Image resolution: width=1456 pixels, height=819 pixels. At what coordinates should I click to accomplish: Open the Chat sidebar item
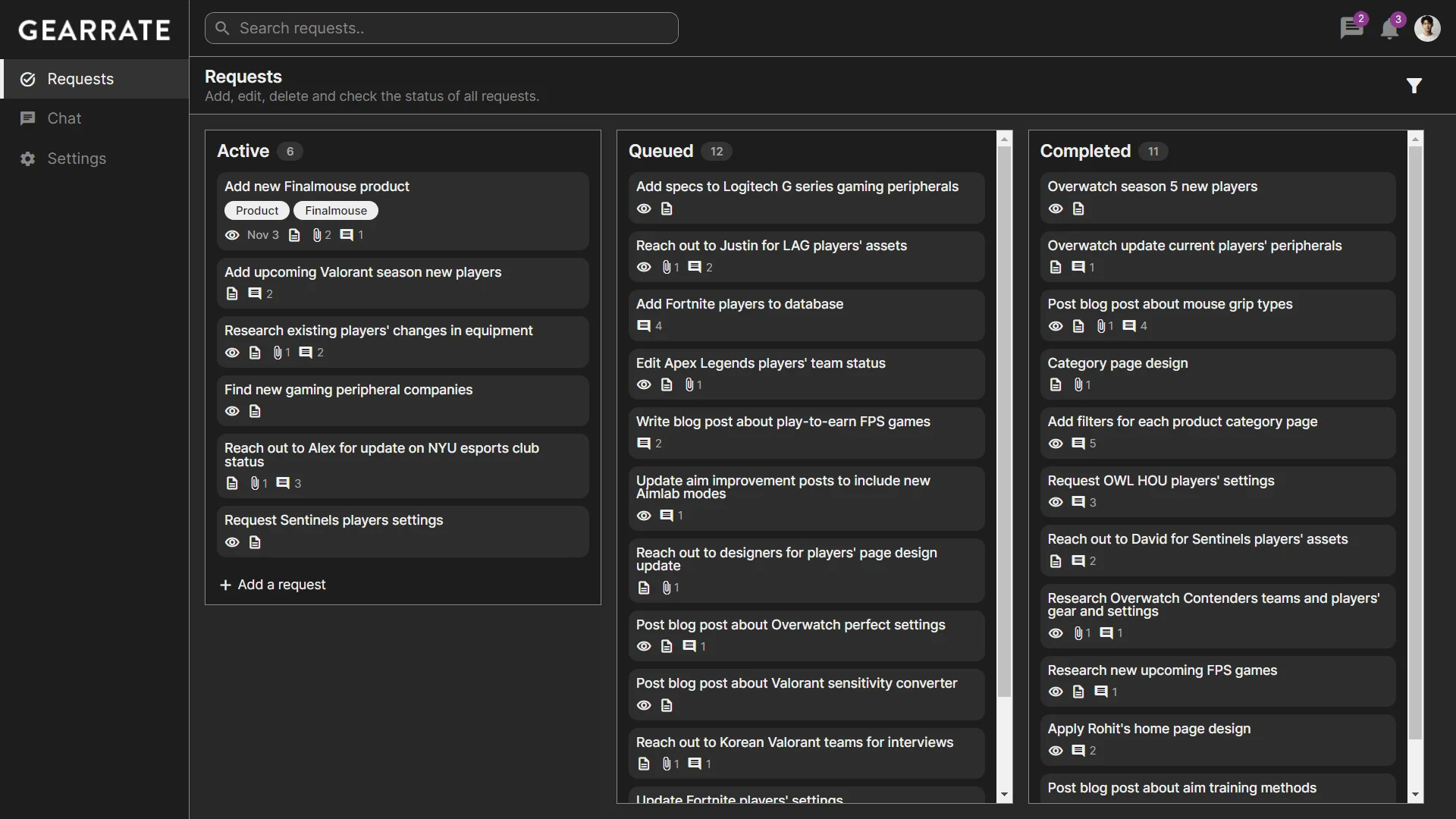click(x=64, y=118)
